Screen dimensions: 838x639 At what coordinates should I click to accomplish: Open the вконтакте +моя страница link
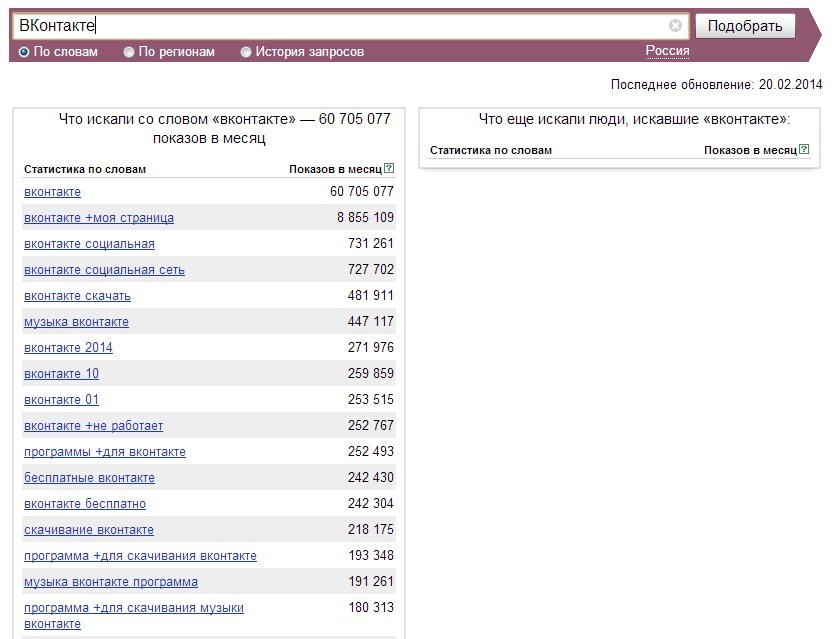[x=99, y=218]
